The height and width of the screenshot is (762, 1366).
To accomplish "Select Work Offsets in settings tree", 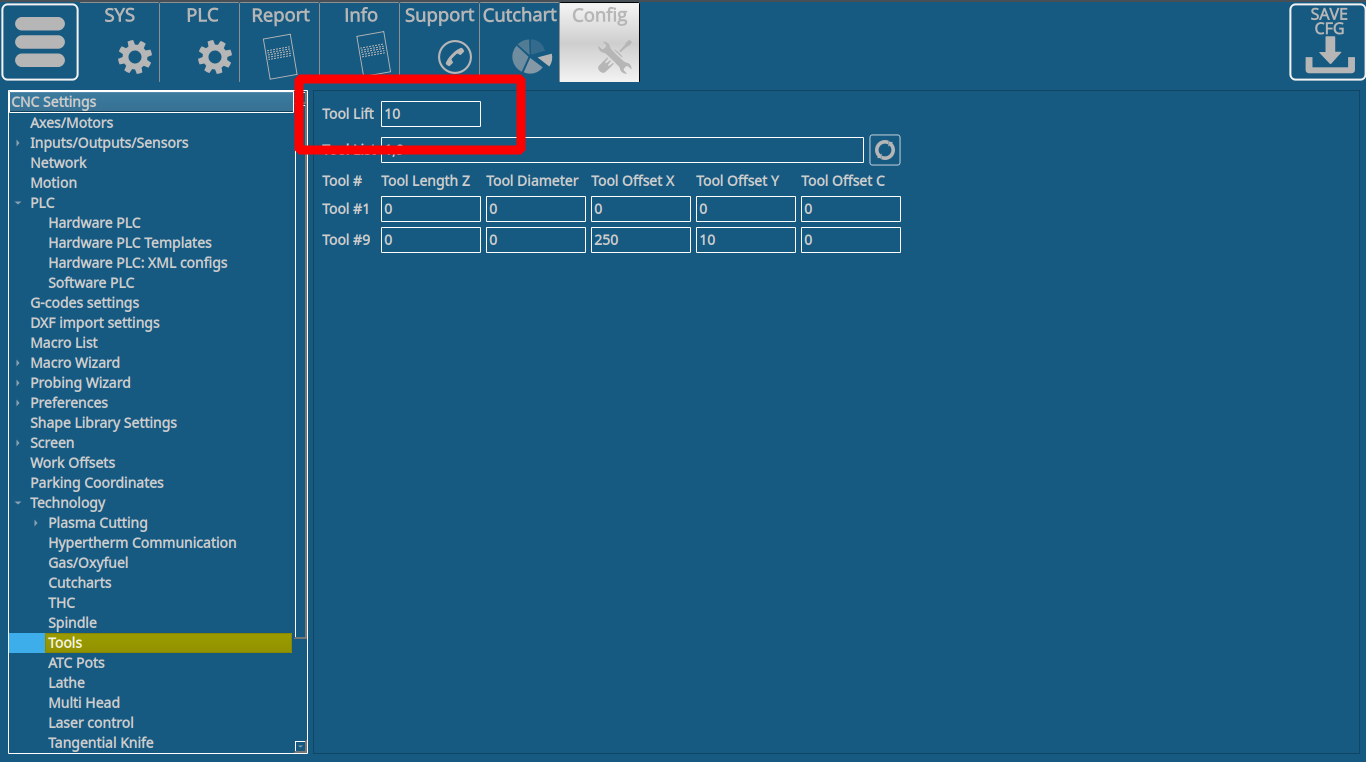I will (x=72, y=463).
